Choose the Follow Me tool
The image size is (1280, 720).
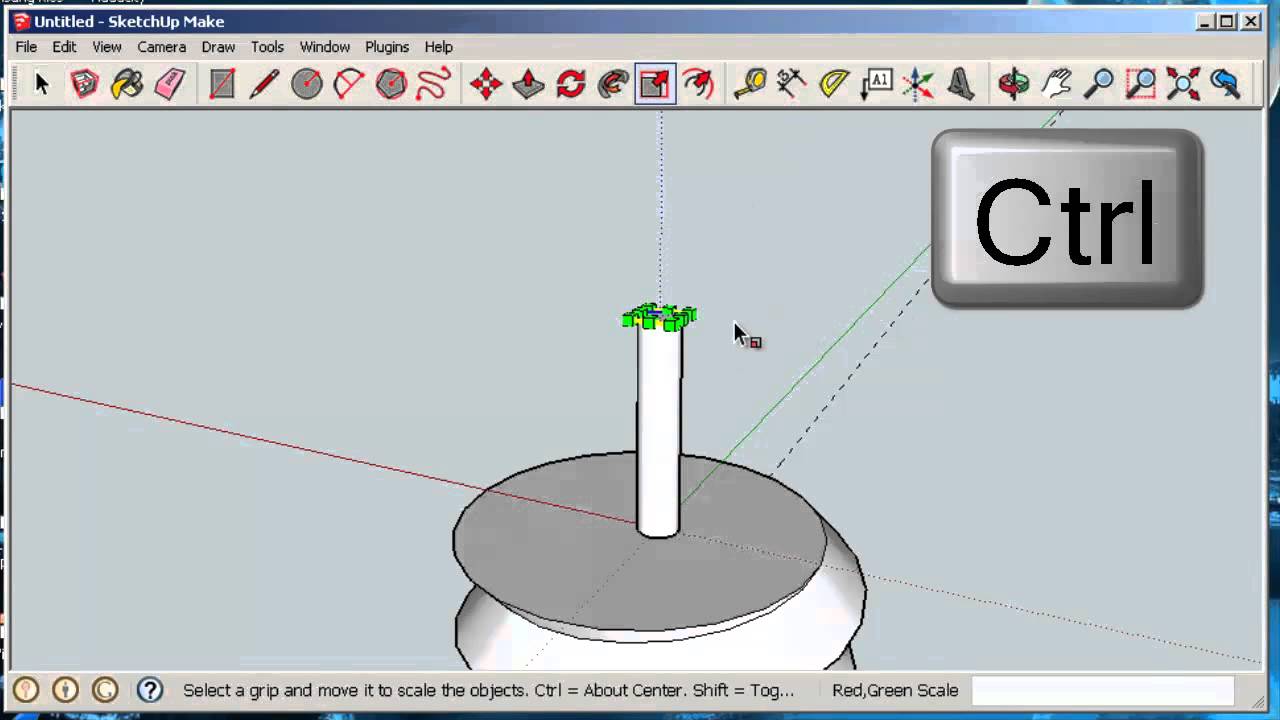613,84
